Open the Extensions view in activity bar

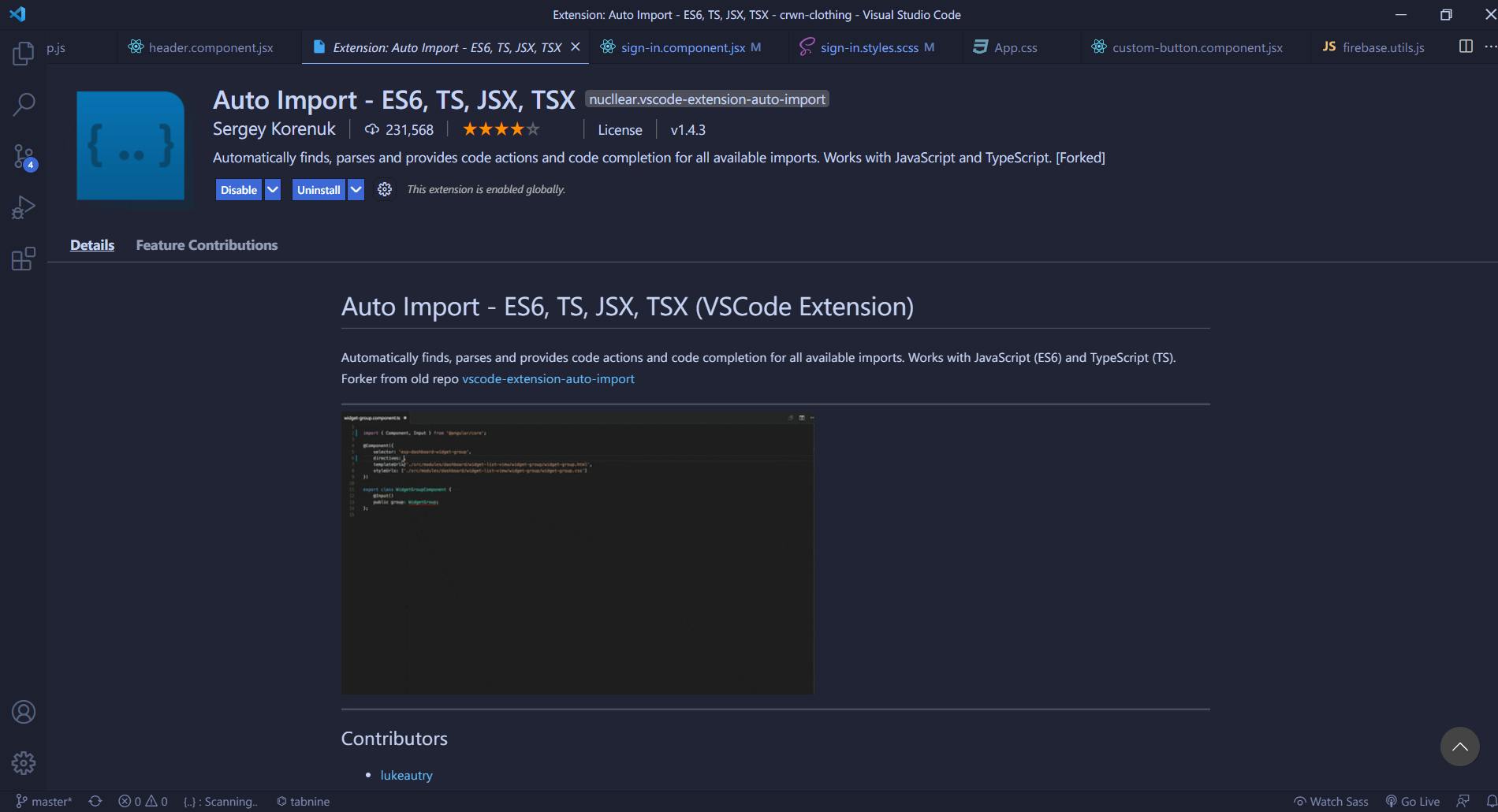tap(24, 259)
